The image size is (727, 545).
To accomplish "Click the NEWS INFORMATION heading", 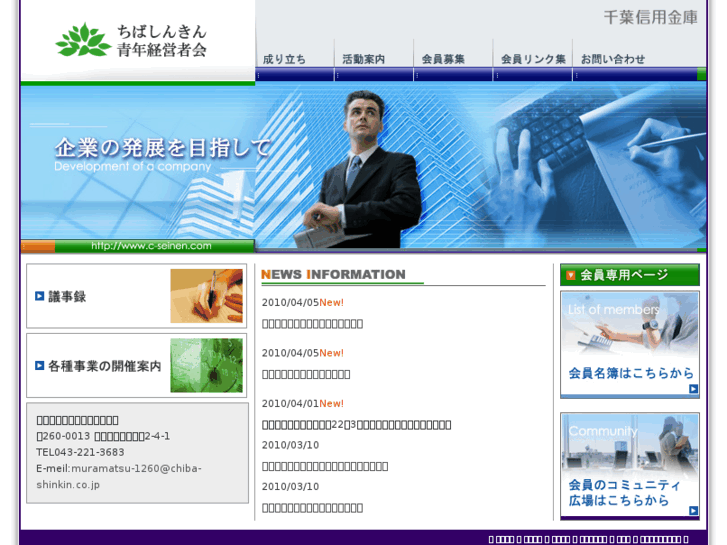I will pos(333,274).
